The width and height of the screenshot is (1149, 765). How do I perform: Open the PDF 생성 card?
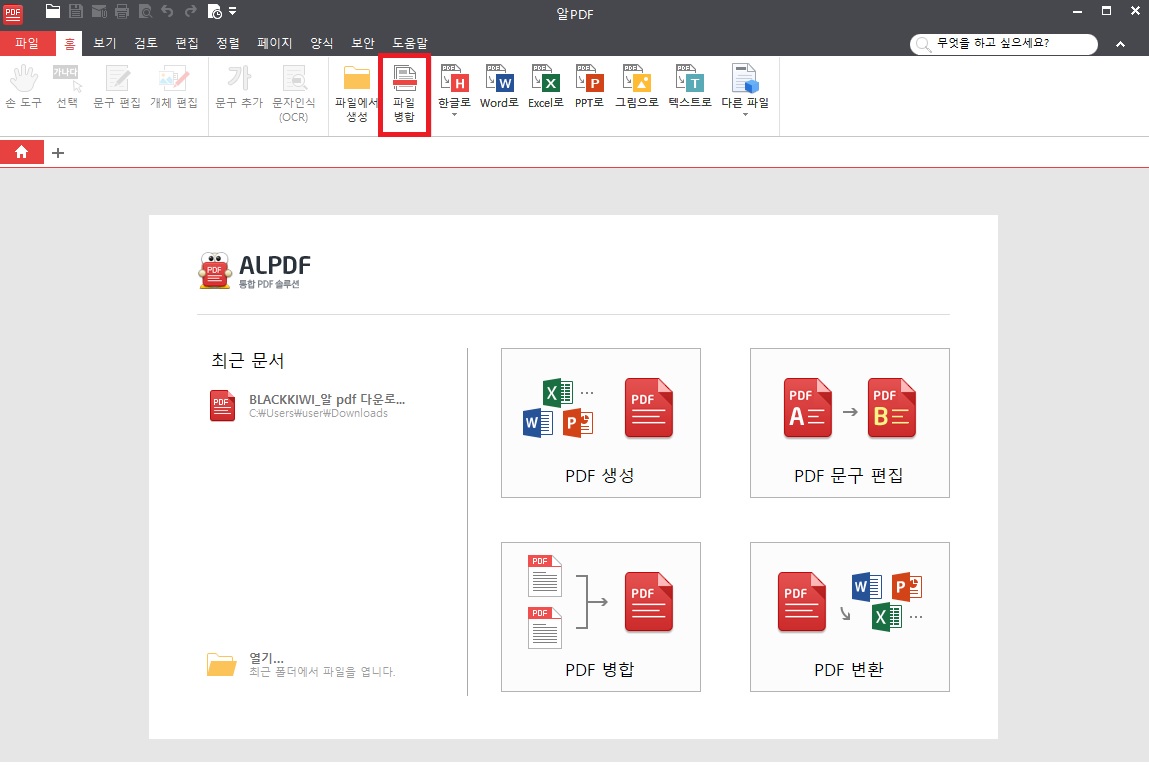[600, 423]
